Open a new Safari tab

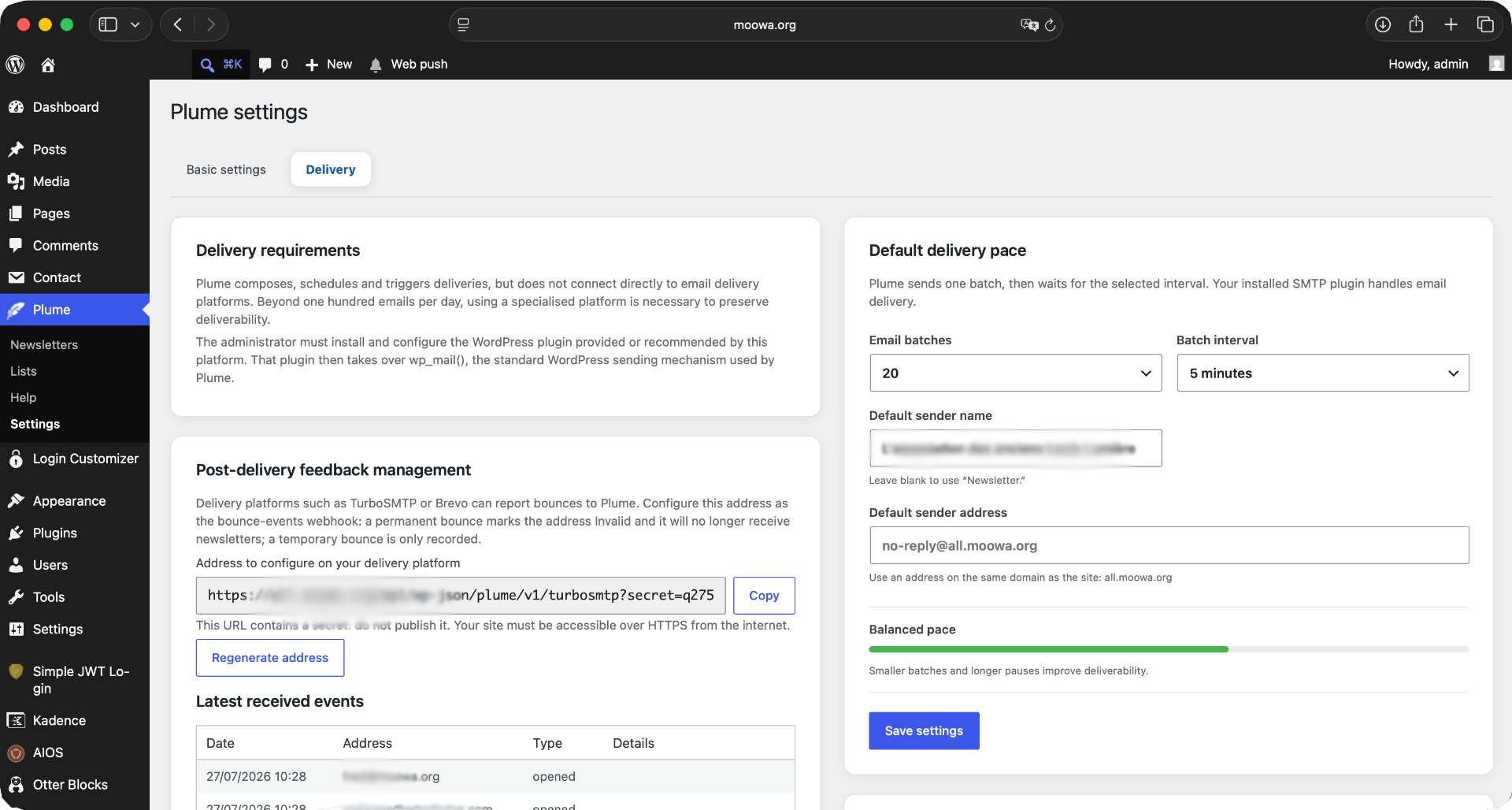[x=1451, y=24]
